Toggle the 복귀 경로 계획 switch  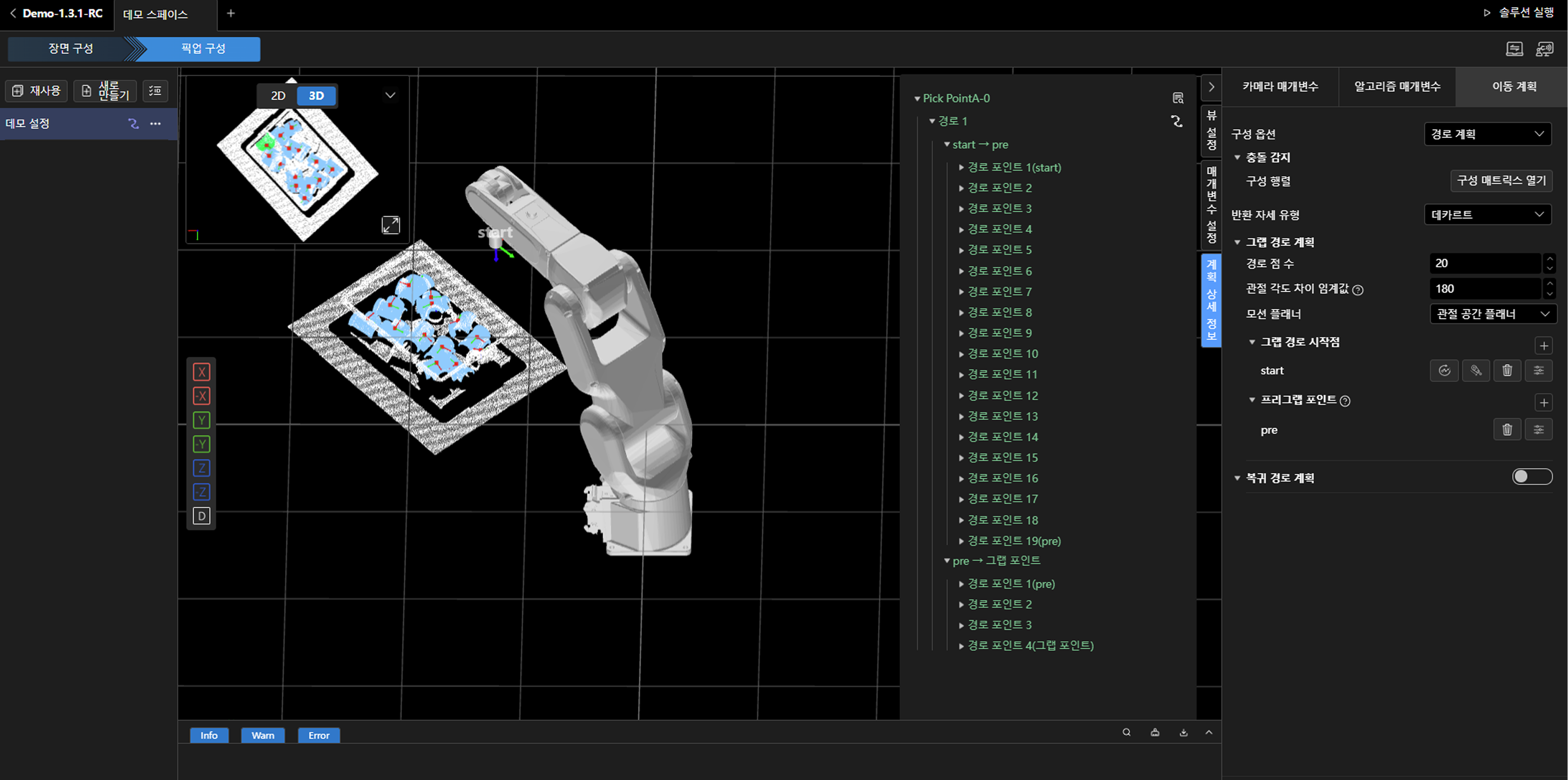click(x=1532, y=477)
